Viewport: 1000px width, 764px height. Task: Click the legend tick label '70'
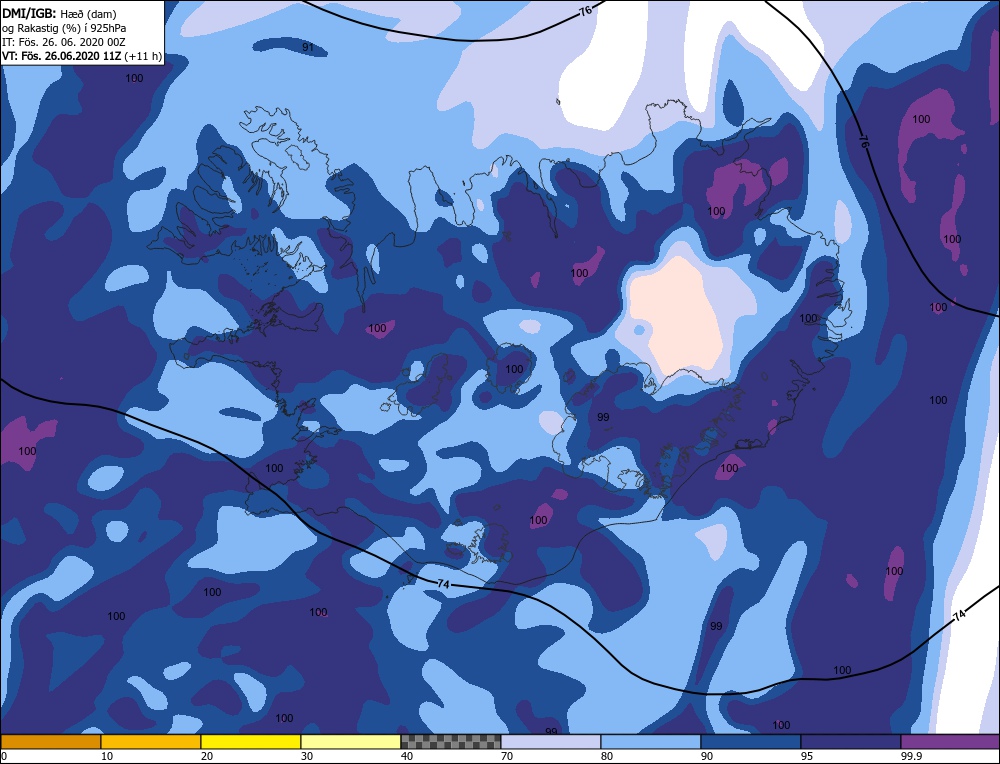click(x=507, y=756)
